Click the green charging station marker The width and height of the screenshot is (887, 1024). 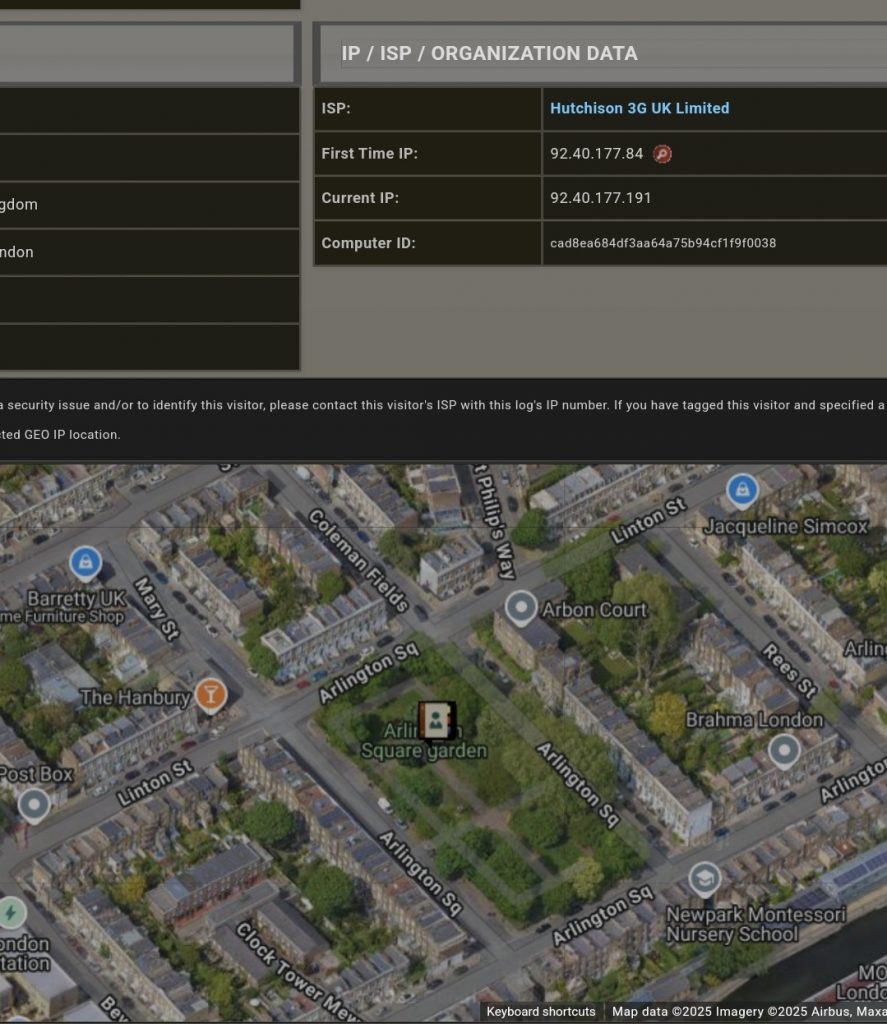[x=11, y=912]
